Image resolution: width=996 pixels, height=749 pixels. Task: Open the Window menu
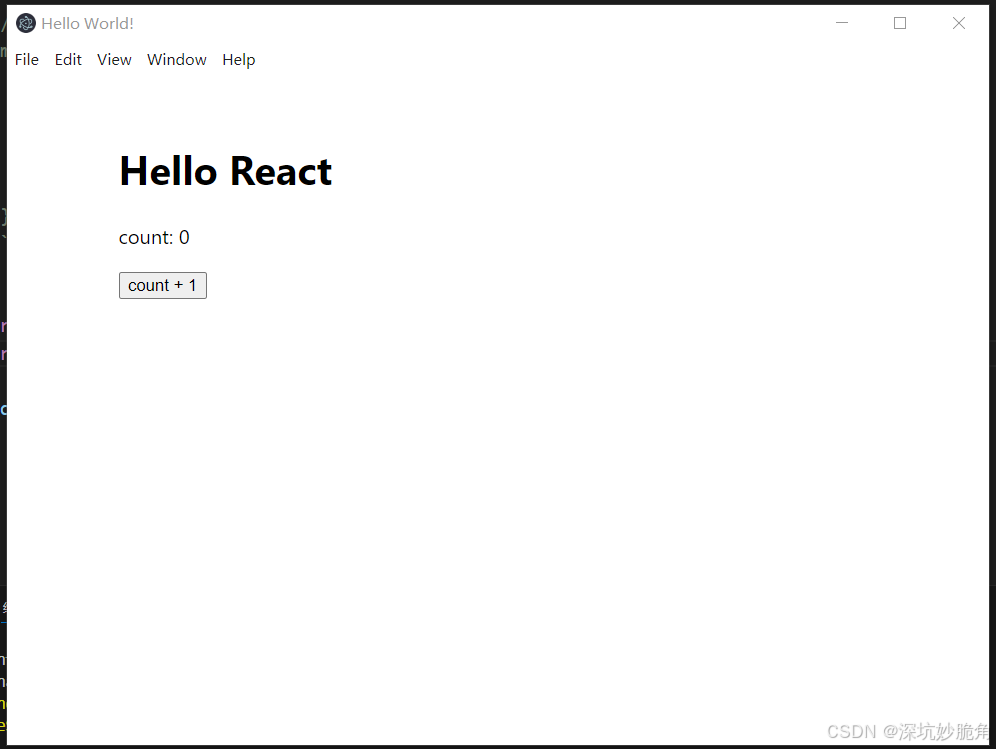[x=177, y=60]
